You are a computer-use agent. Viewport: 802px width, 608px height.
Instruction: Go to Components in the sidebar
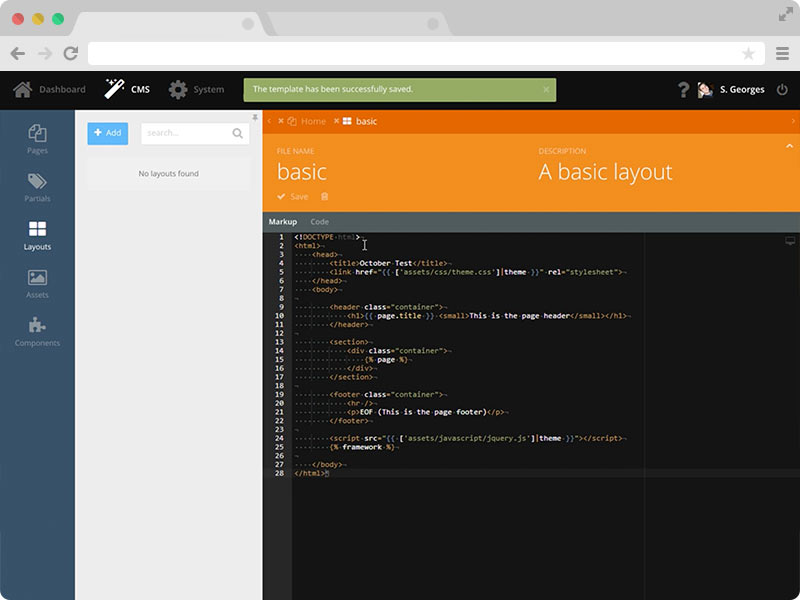click(x=37, y=331)
